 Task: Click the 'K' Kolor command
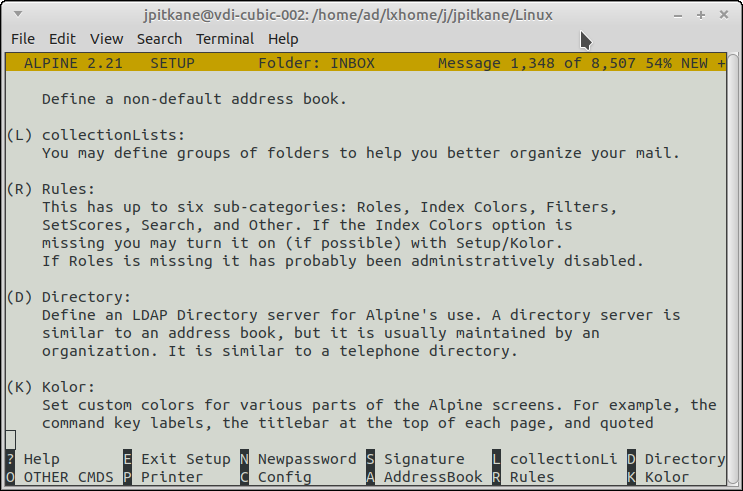658,477
